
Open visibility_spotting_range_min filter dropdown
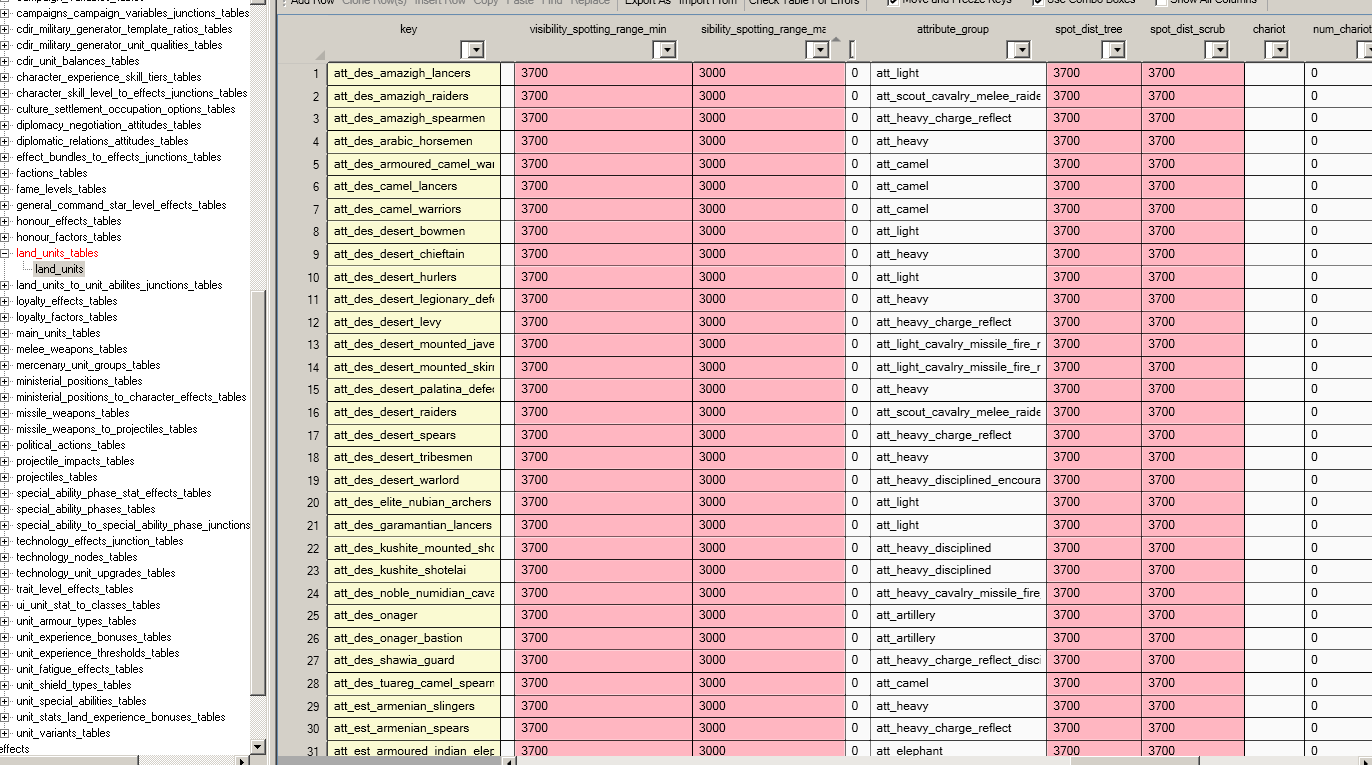tap(664, 50)
